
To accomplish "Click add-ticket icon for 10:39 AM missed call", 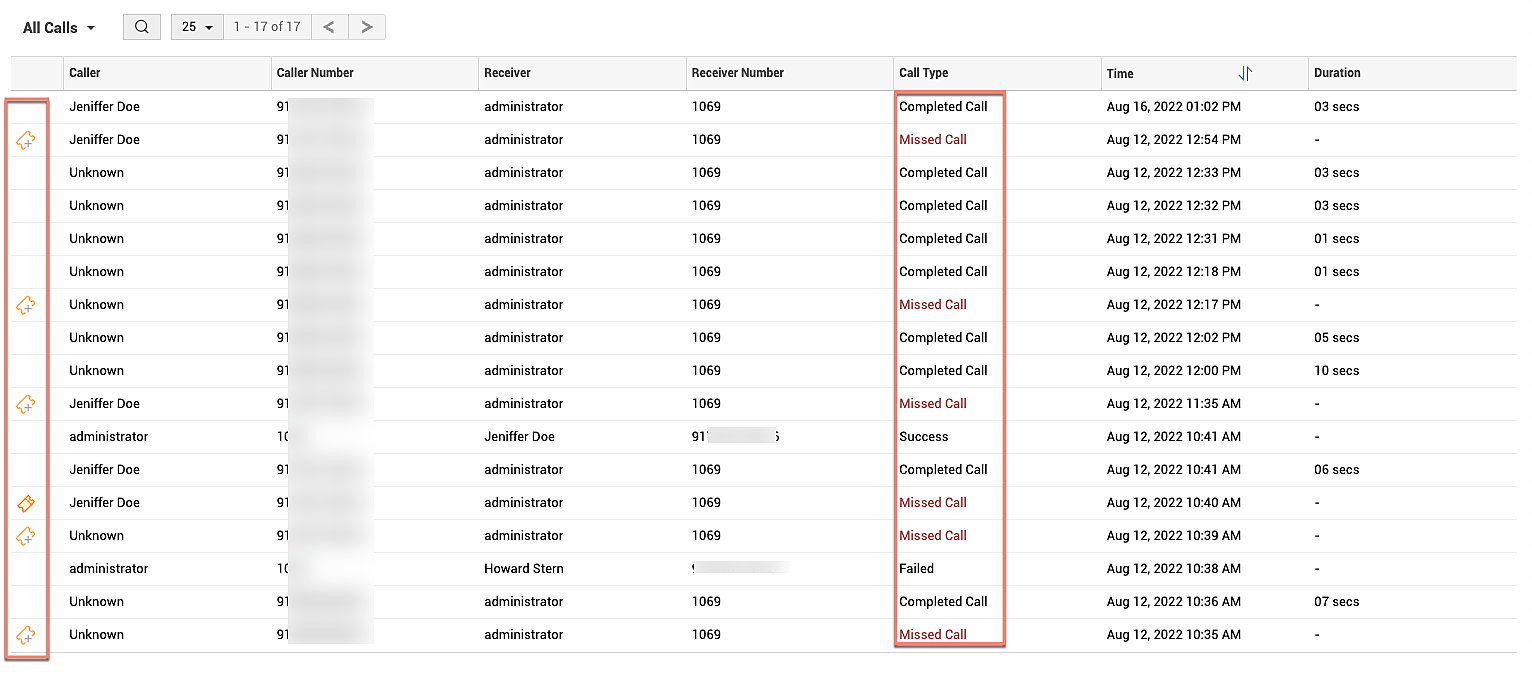I will pyautogui.click(x=26, y=536).
